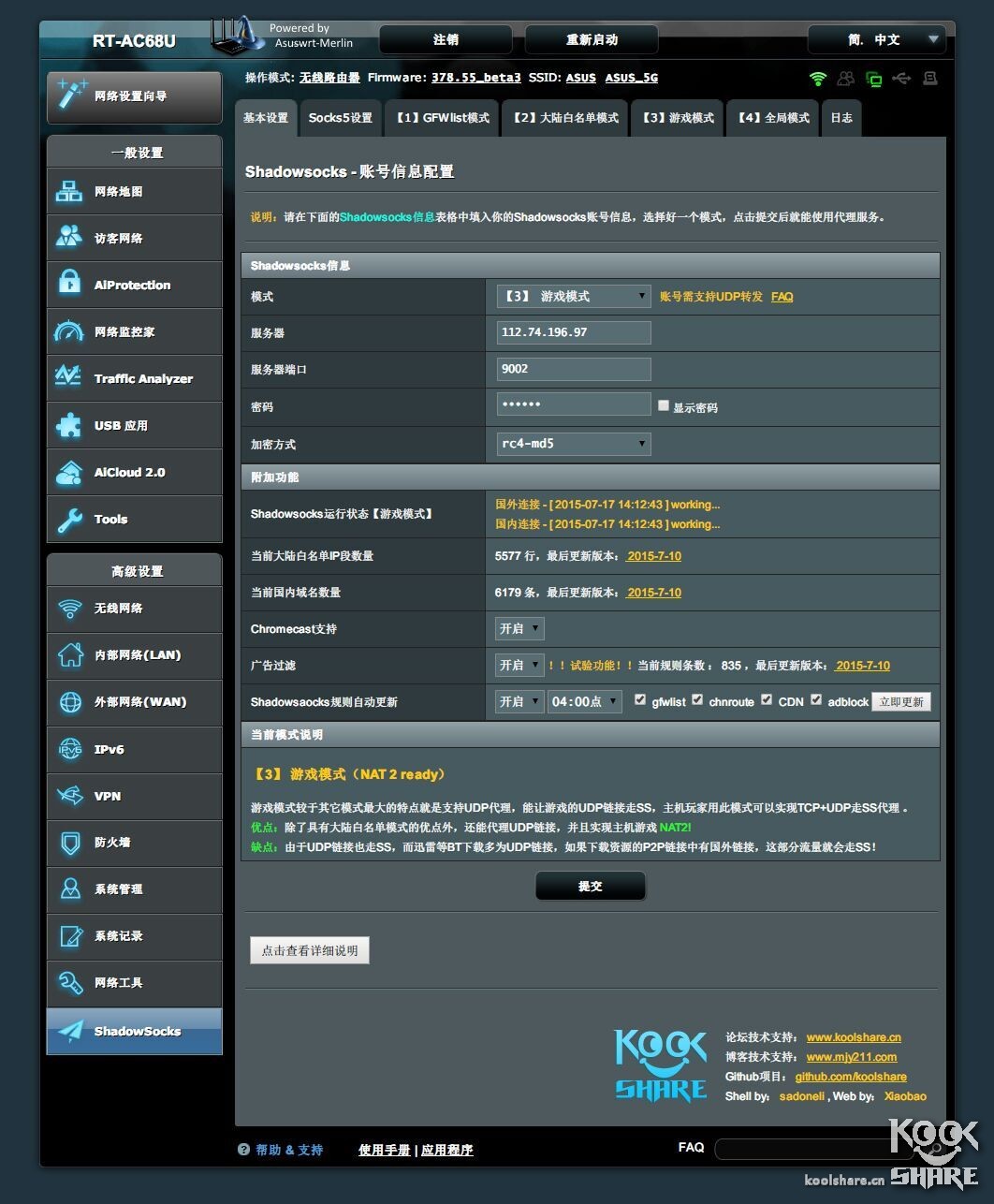This screenshot has height=1204, width=994.
Task: Disable the adblock checkbox
Action: pyautogui.click(x=815, y=699)
